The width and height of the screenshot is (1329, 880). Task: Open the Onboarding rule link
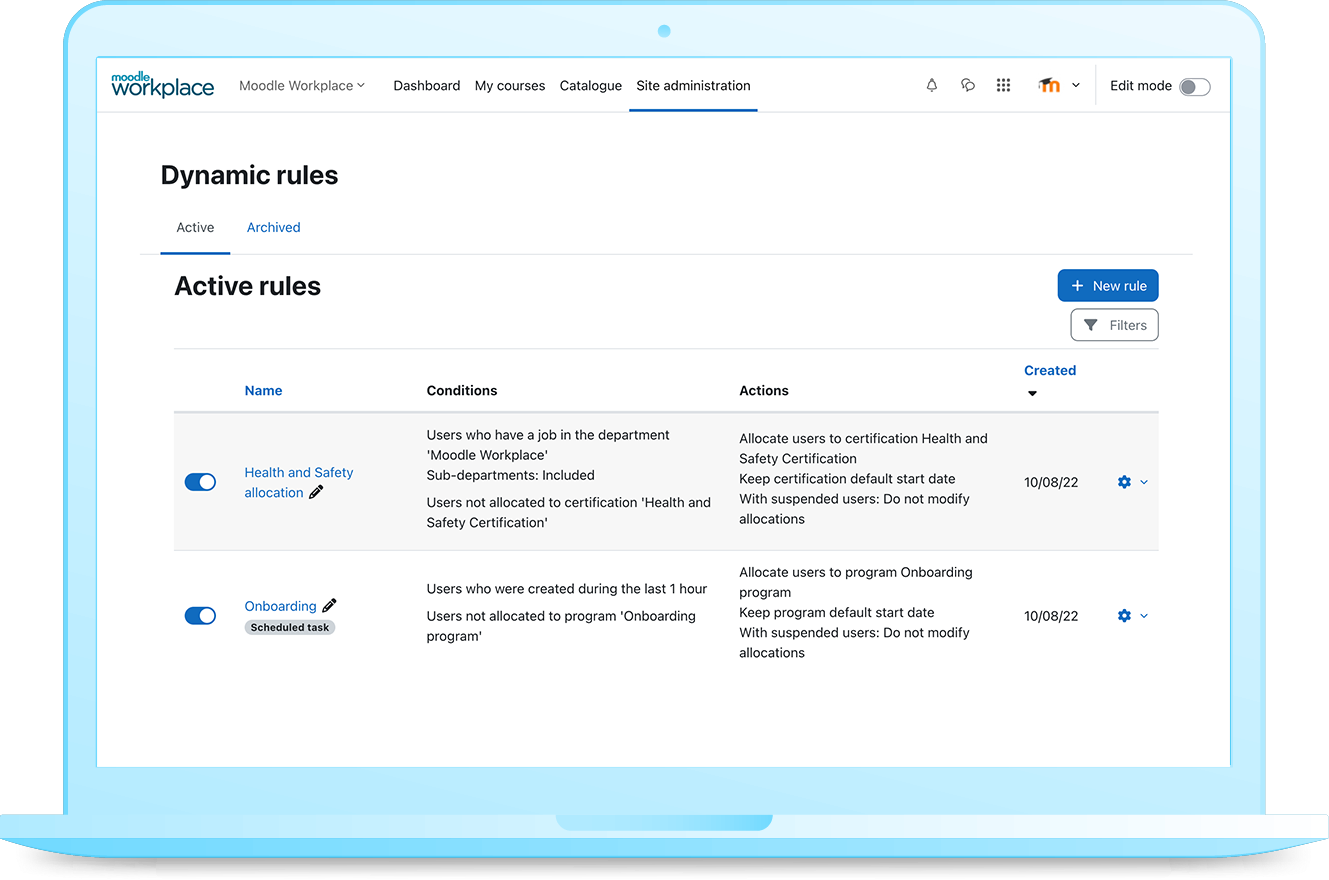click(280, 606)
